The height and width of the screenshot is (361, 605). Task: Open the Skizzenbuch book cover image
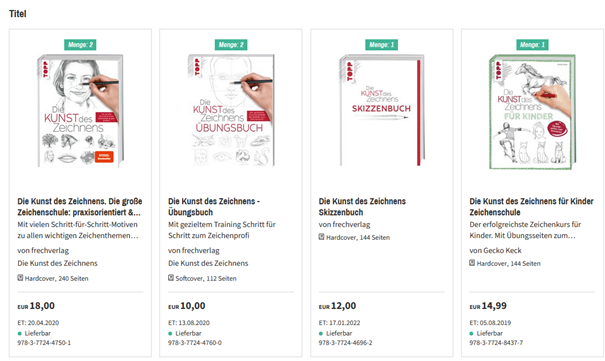382,111
